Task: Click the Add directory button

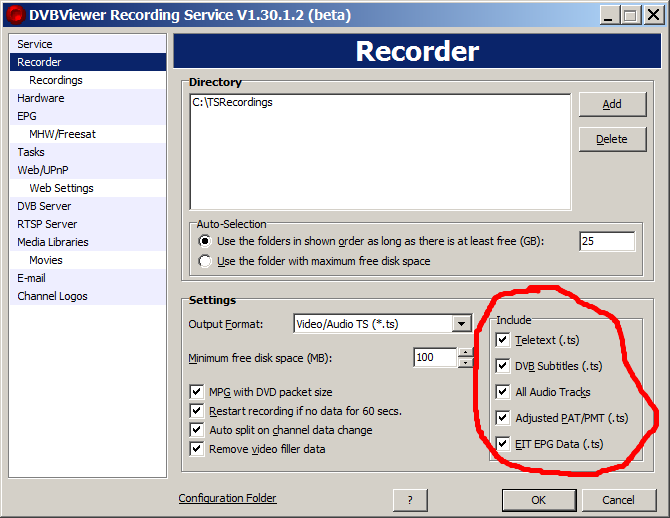Action: (x=612, y=104)
